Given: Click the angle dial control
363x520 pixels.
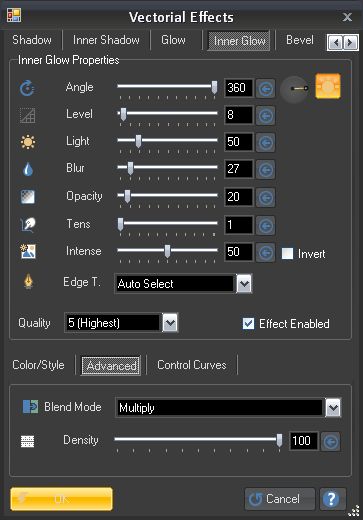Looking at the screenshot, I should click(x=294, y=89).
